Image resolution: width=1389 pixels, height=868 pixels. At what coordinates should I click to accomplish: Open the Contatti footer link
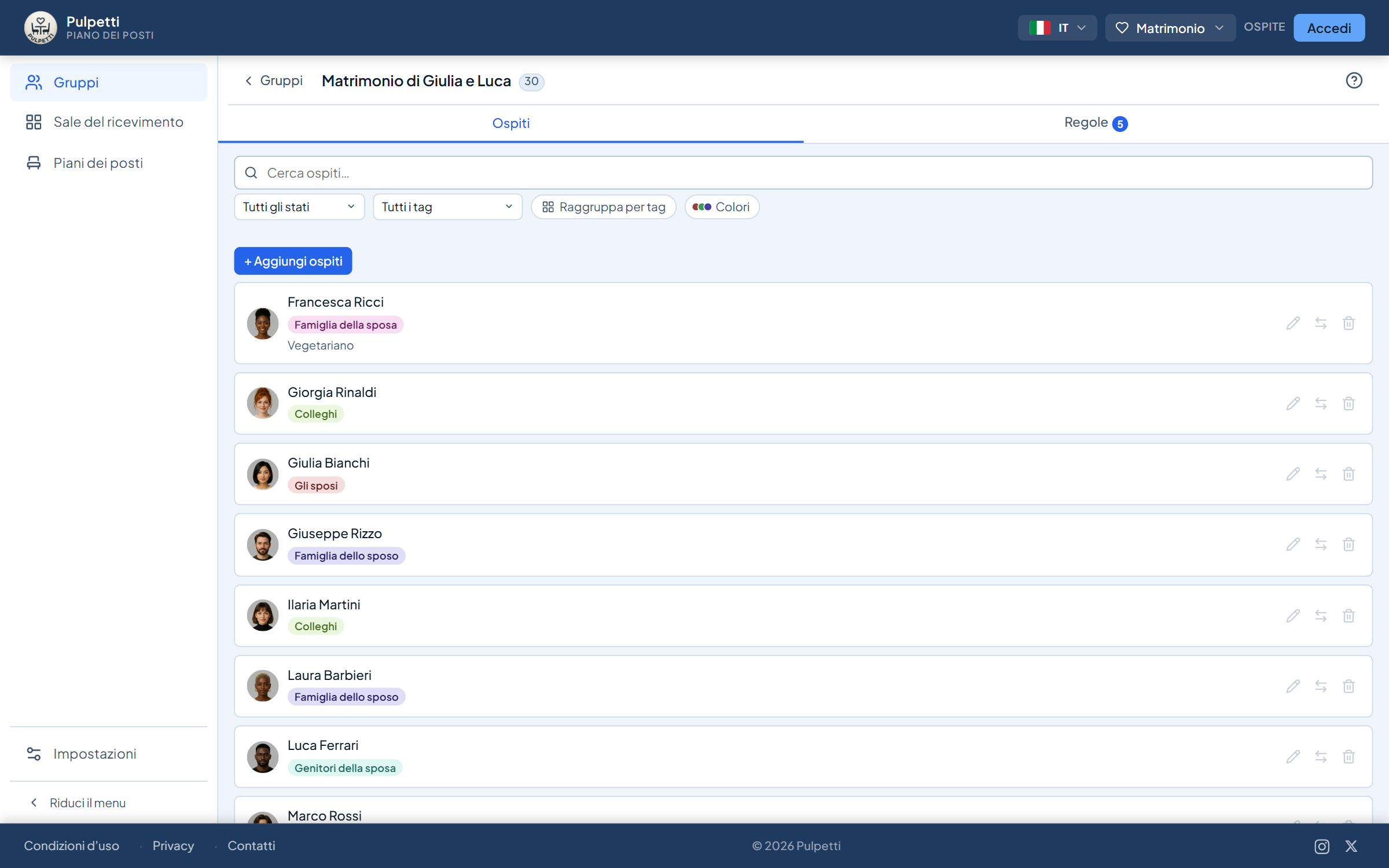251,846
